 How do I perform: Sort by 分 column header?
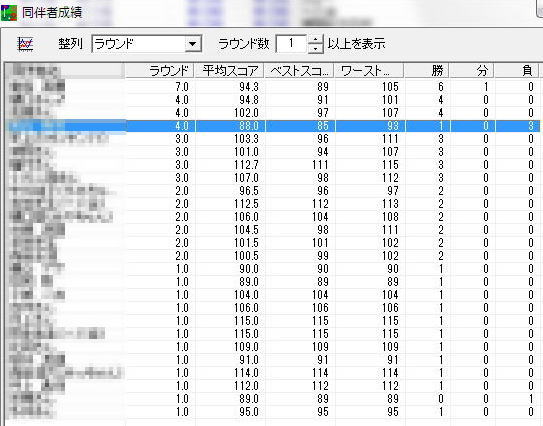click(x=472, y=71)
